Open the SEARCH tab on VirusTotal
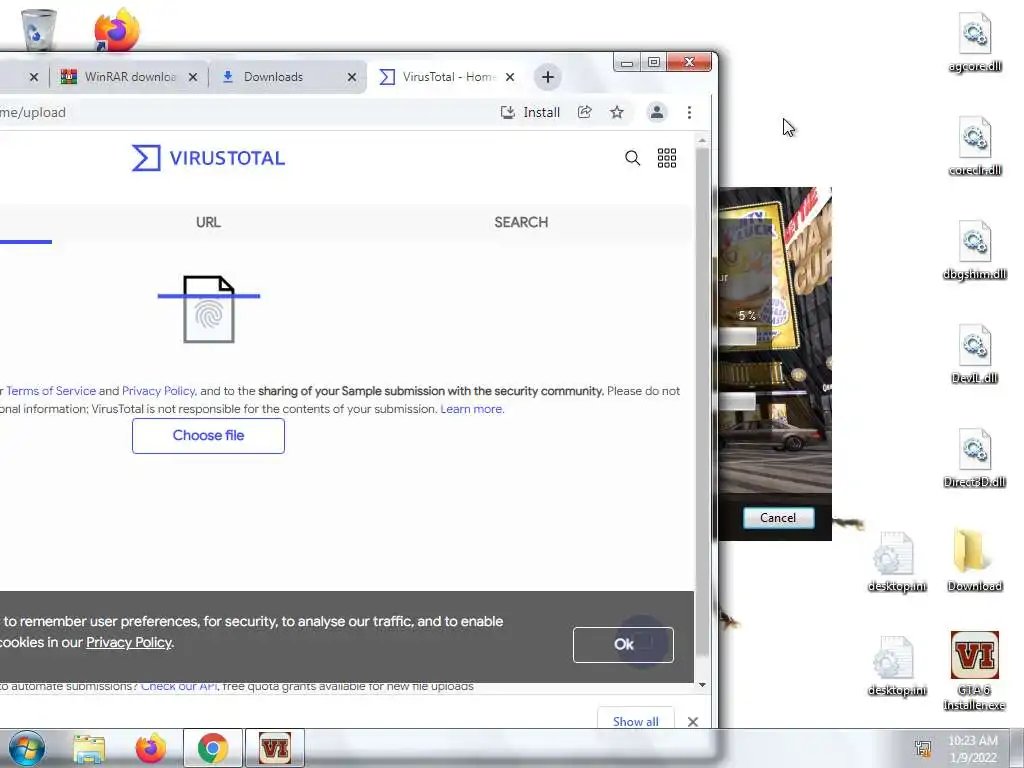This screenshot has width=1024, height=768. pyautogui.click(x=521, y=222)
